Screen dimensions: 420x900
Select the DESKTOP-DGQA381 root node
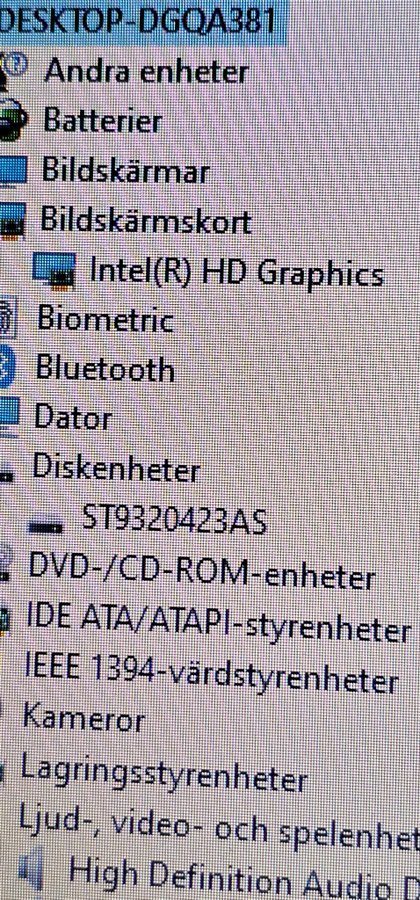click(x=139, y=22)
